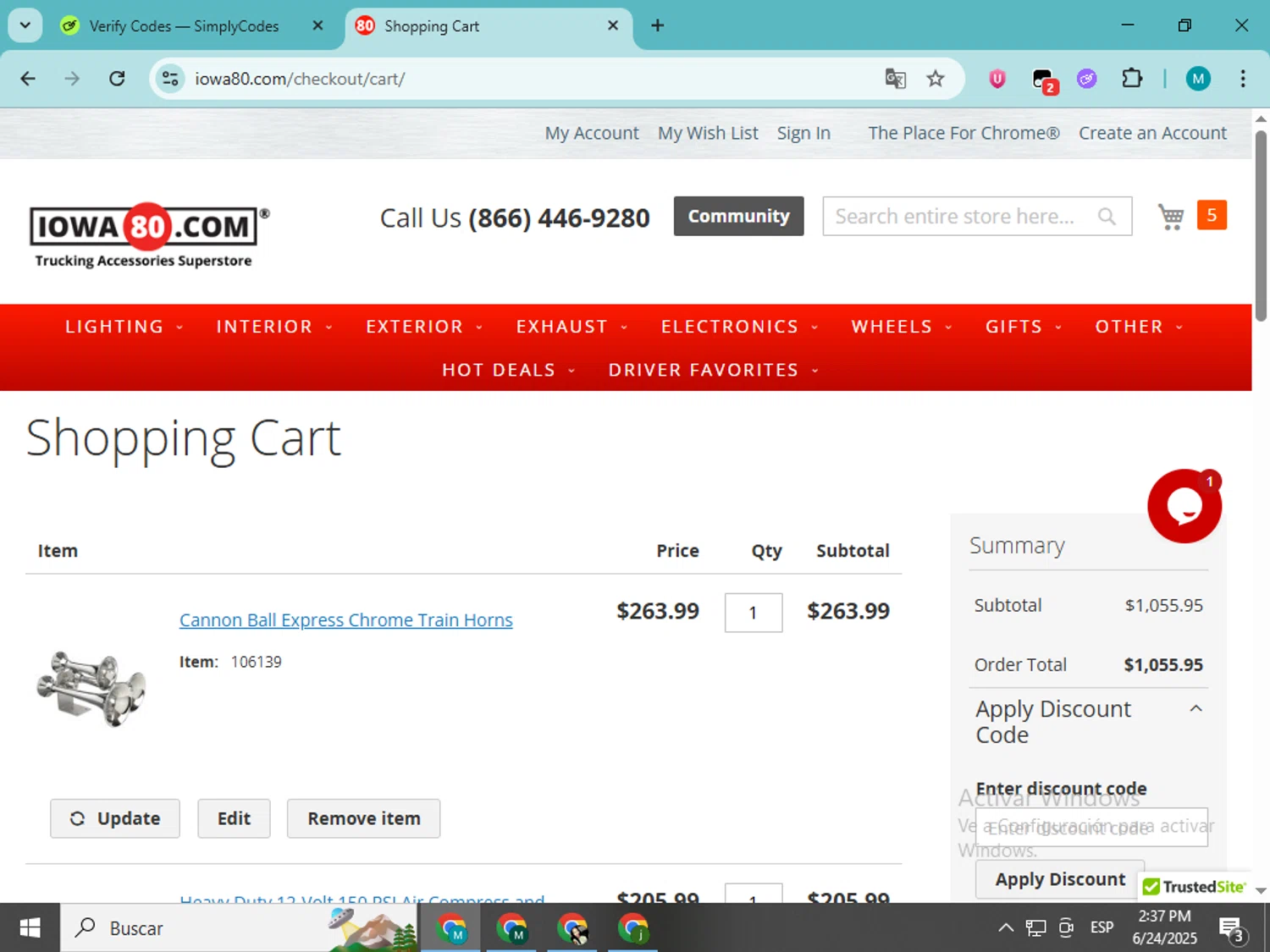Open taskbar notification center icon
Screen dimensions: 1270x952
1232,928
